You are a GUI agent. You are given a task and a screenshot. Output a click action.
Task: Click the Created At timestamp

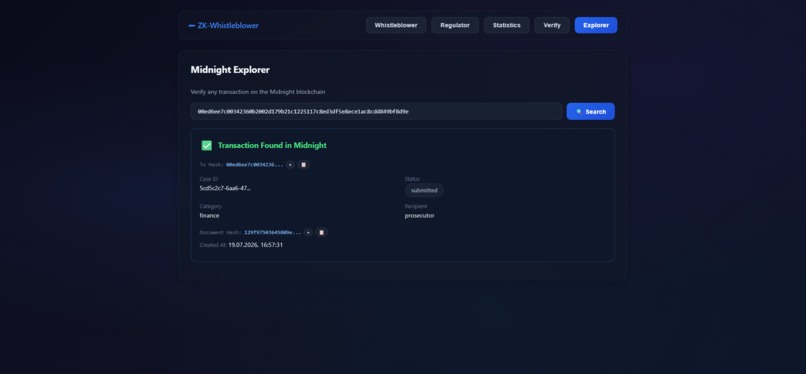point(255,245)
